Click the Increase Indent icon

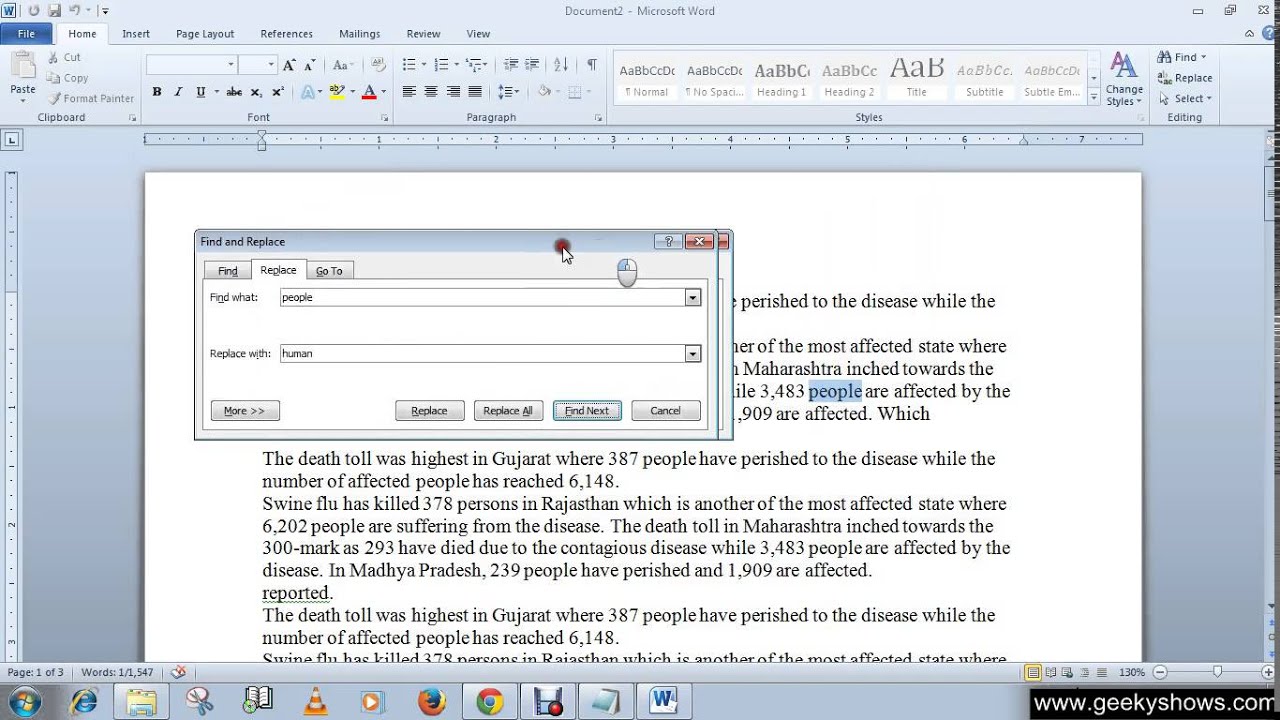(x=533, y=65)
